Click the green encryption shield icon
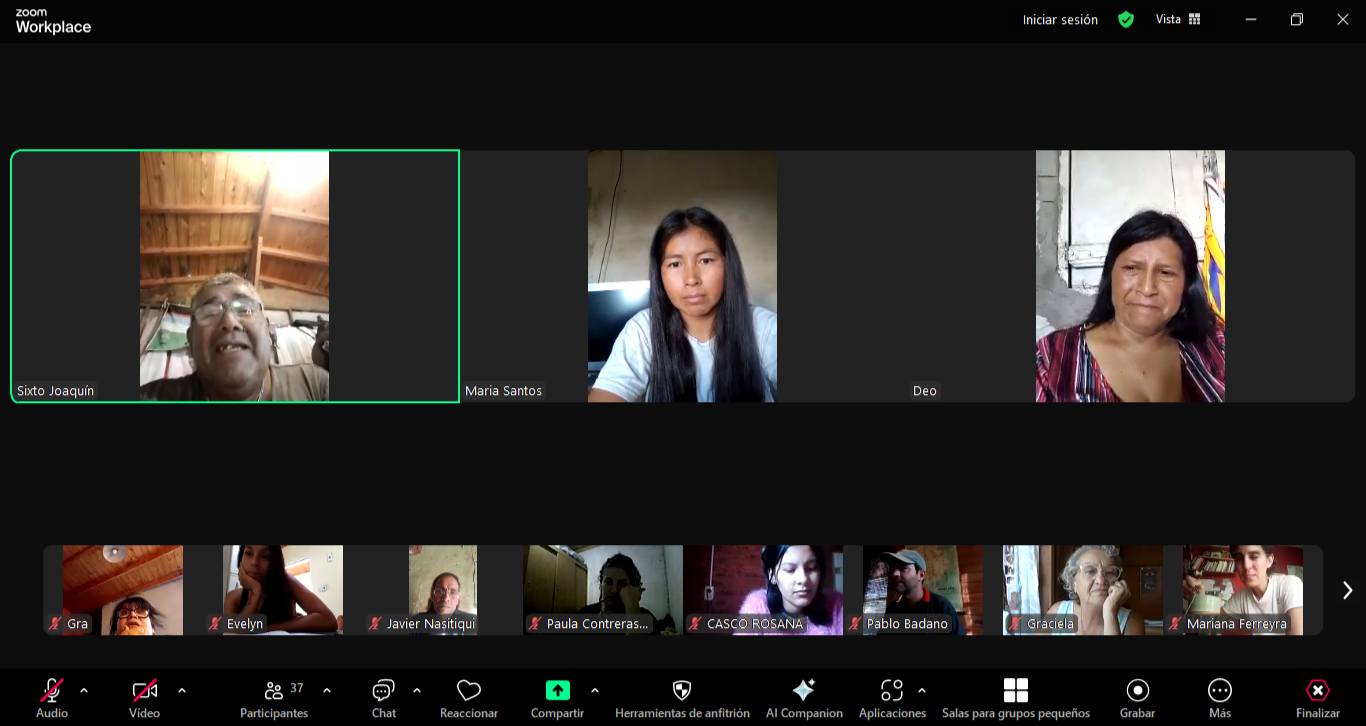Screen dimensions: 1366x726 click(x=1126, y=20)
